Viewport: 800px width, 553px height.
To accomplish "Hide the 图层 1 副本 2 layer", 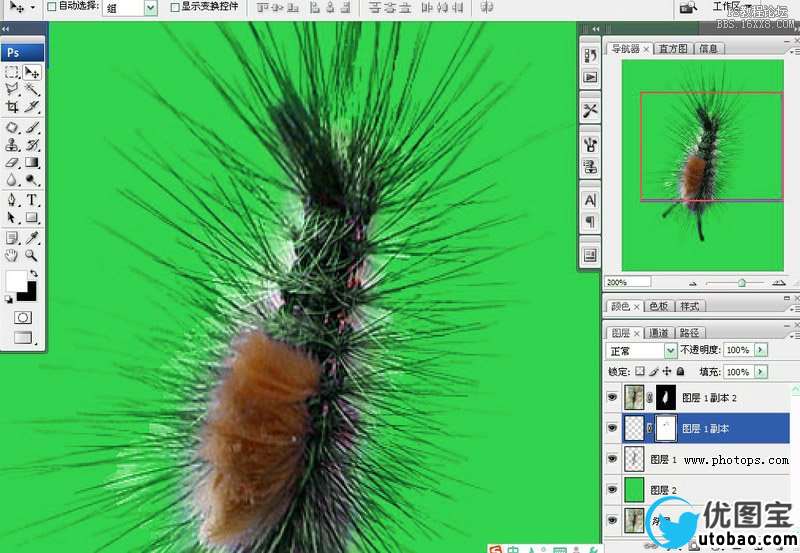I will tap(612, 397).
